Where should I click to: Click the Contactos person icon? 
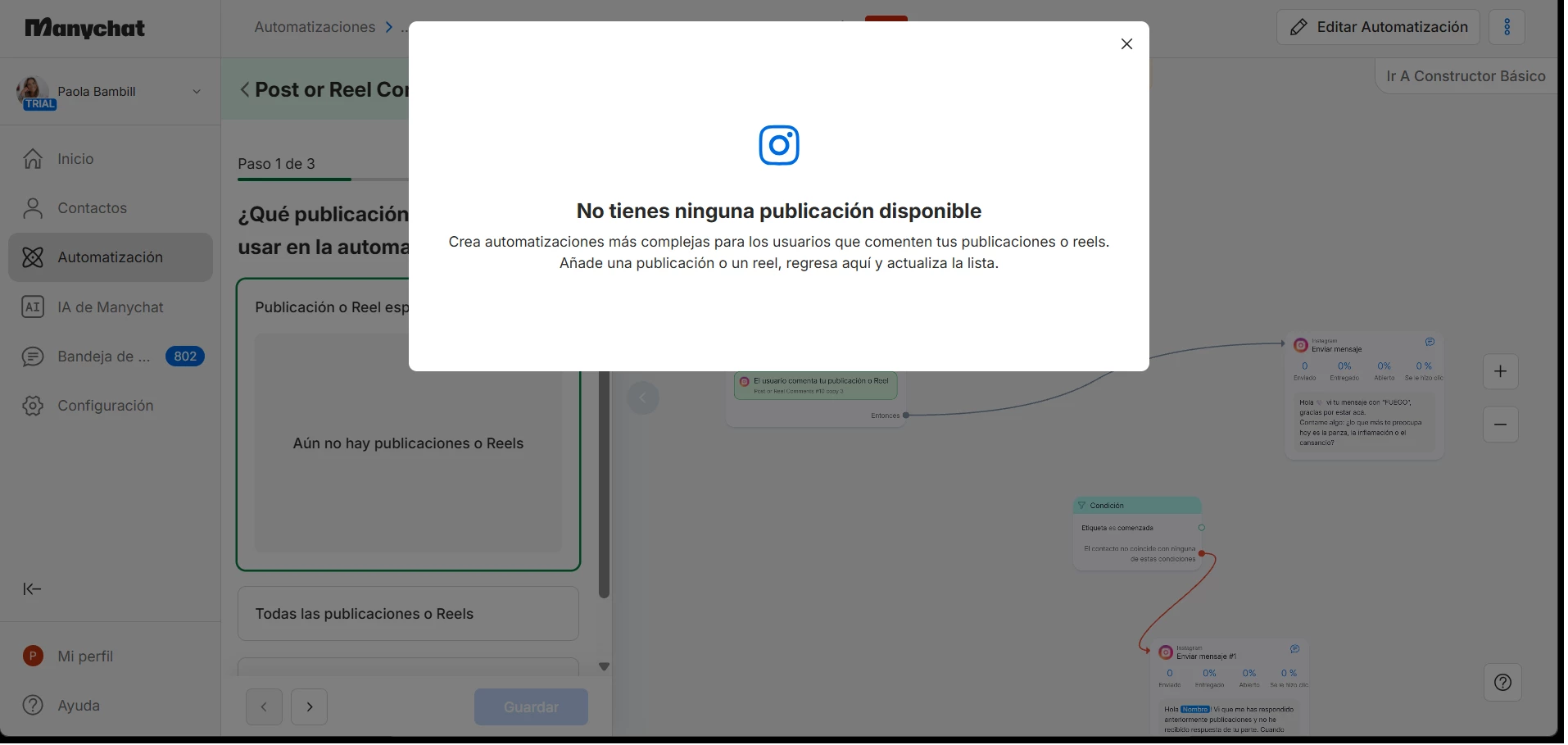click(33, 208)
